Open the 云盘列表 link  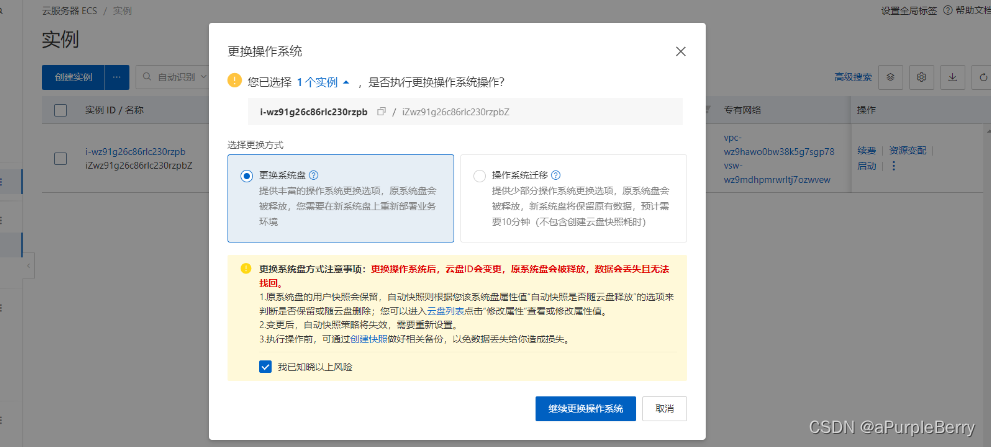[444, 311]
